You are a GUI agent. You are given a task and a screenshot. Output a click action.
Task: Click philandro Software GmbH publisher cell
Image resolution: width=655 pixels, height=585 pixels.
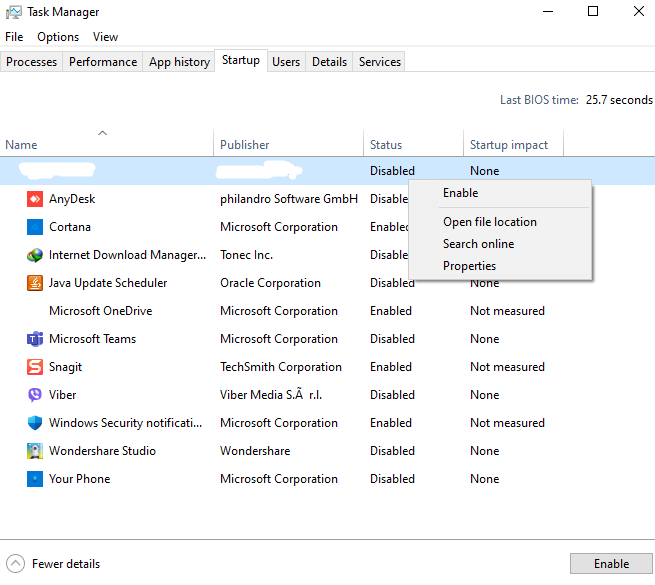pyautogui.click(x=289, y=199)
